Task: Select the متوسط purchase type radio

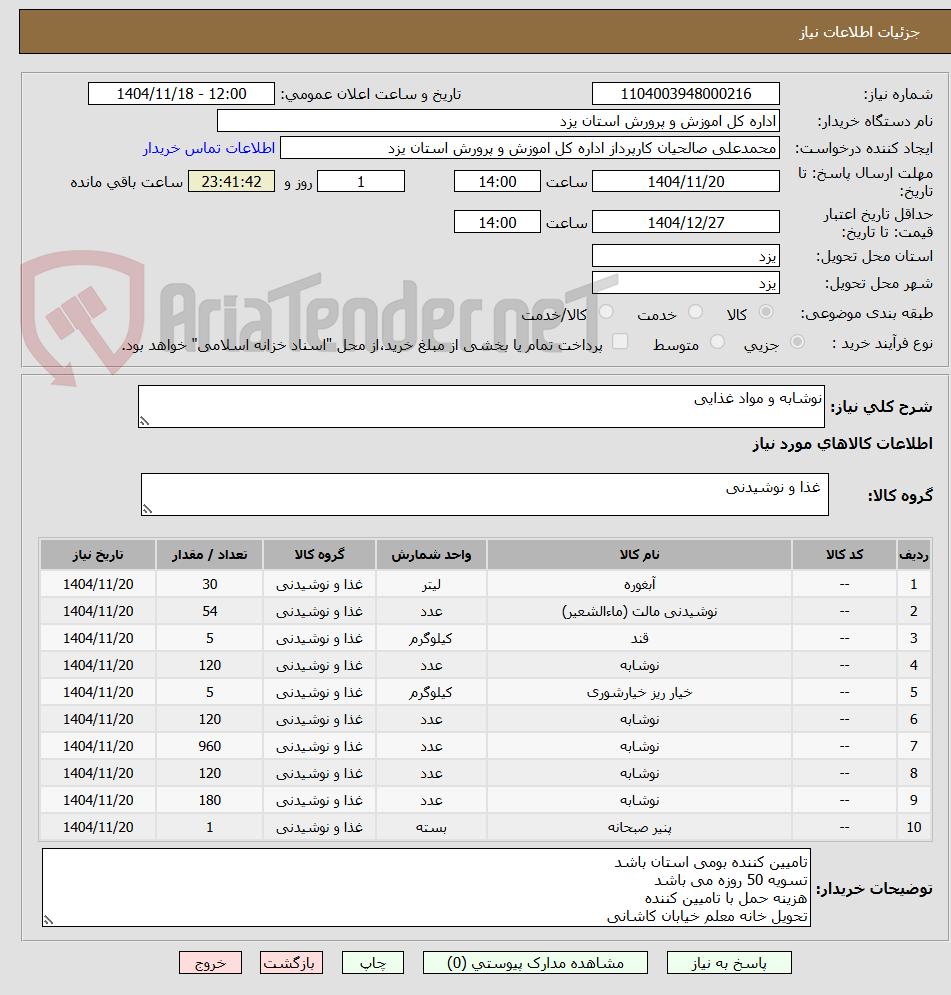Action: click(x=718, y=342)
